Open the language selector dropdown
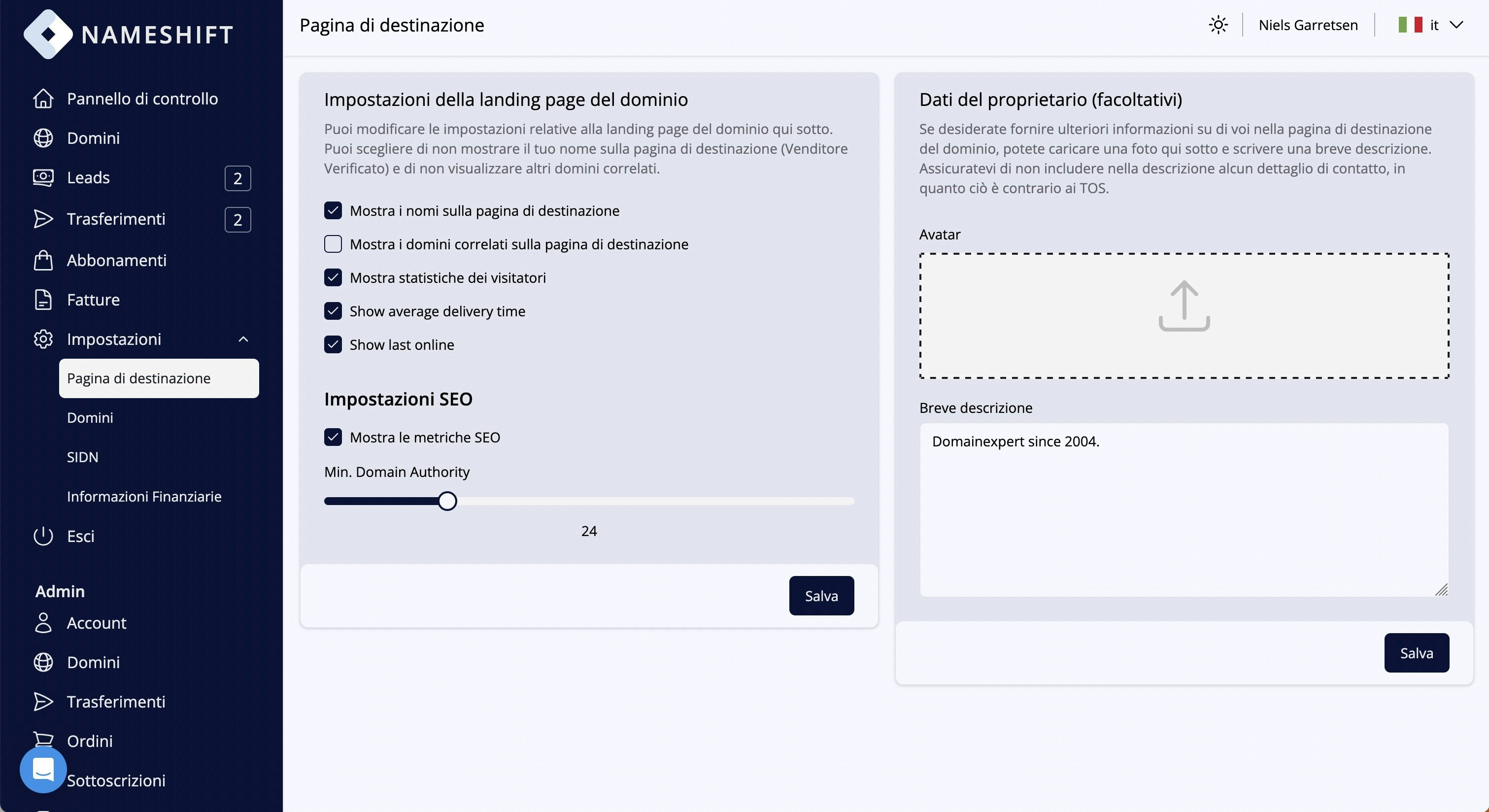Viewport: 1489px width, 812px height. pyautogui.click(x=1431, y=26)
